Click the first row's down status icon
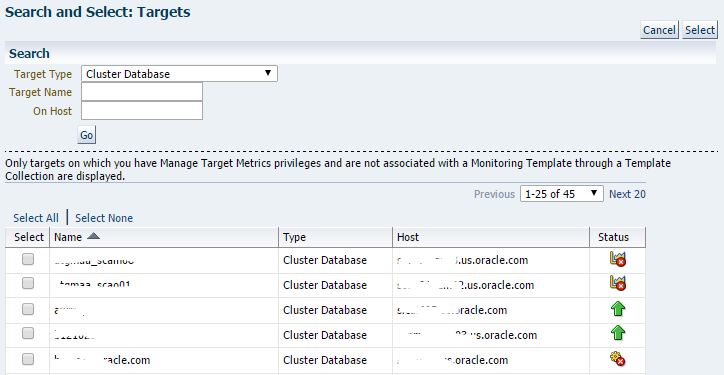724x375 pixels. pos(617,260)
